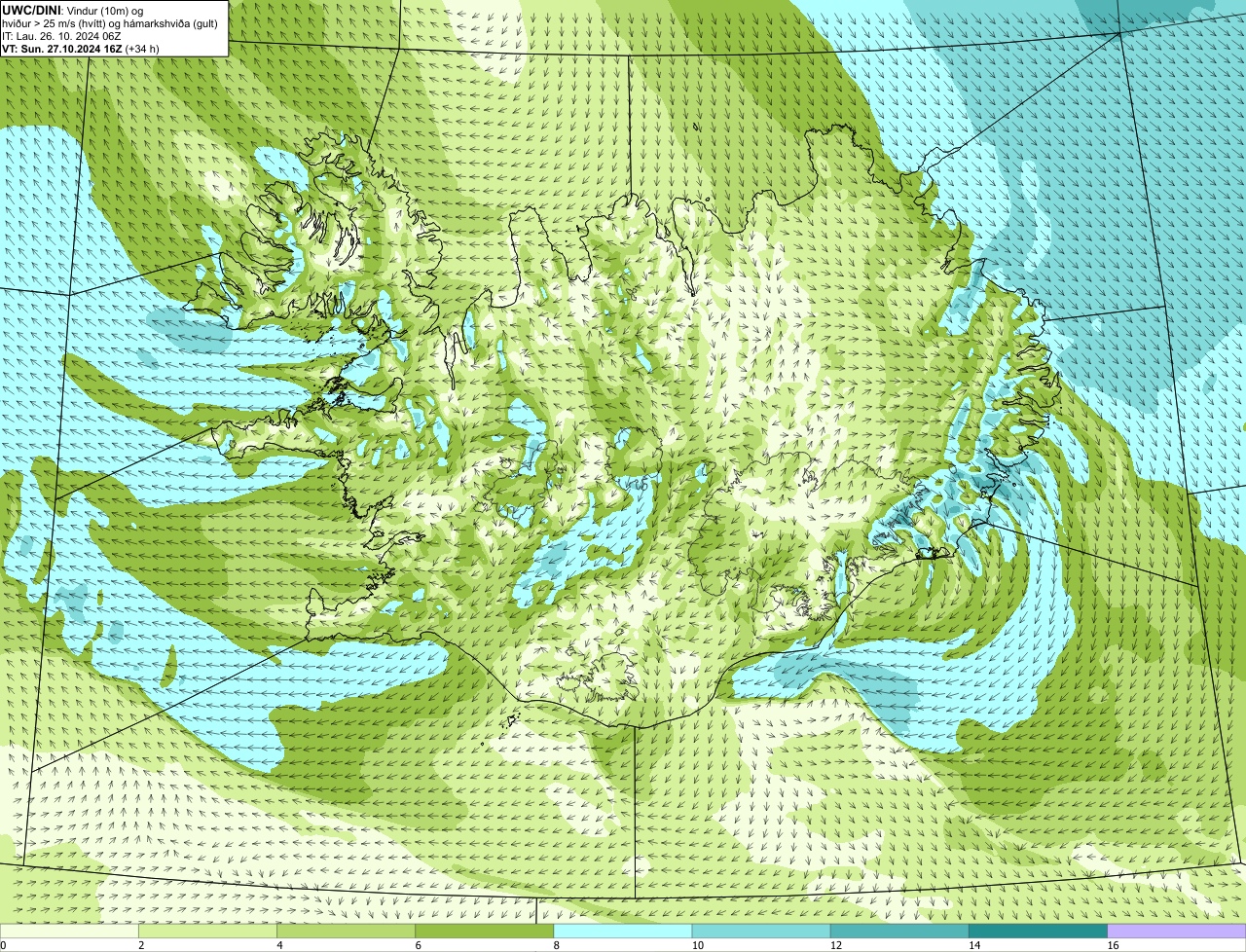Click the 'UWC/DINI: Vindur (10m) og' title line
Viewport: 1246px width, 952px height.
tap(73, 10)
